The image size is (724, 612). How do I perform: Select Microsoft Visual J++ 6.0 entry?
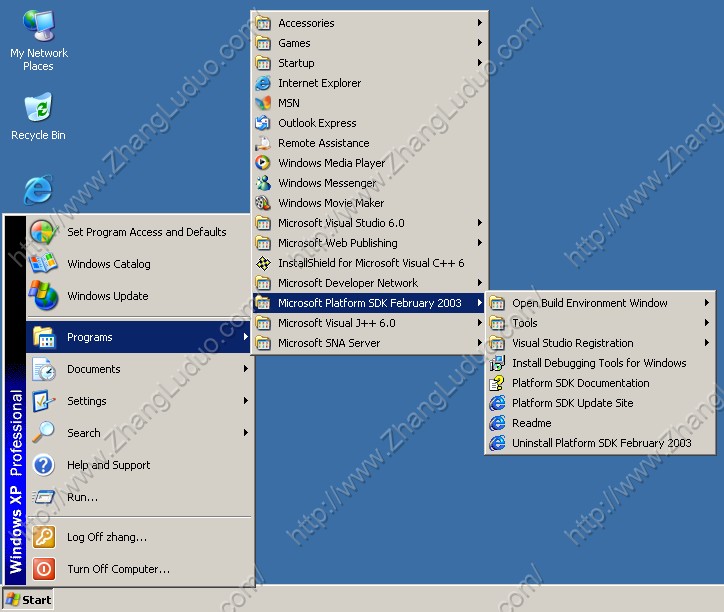pyautogui.click(x=368, y=323)
